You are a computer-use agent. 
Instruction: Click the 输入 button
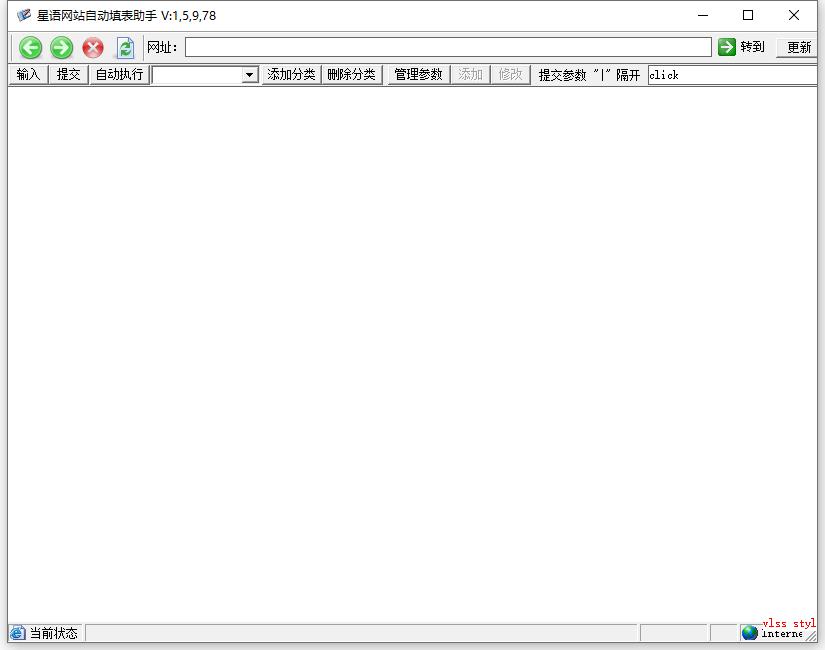(28, 75)
